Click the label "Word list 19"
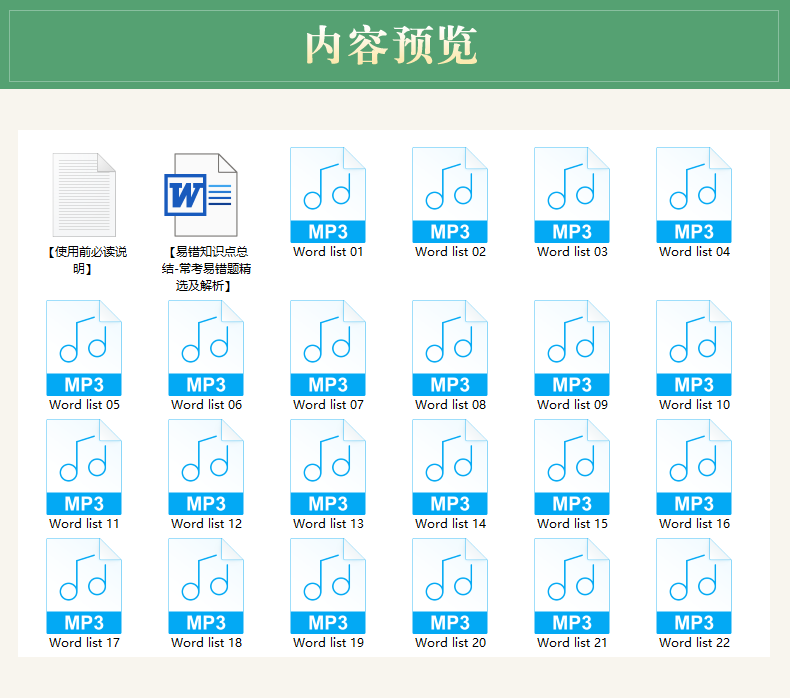790x698 pixels. [x=328, y=643]
